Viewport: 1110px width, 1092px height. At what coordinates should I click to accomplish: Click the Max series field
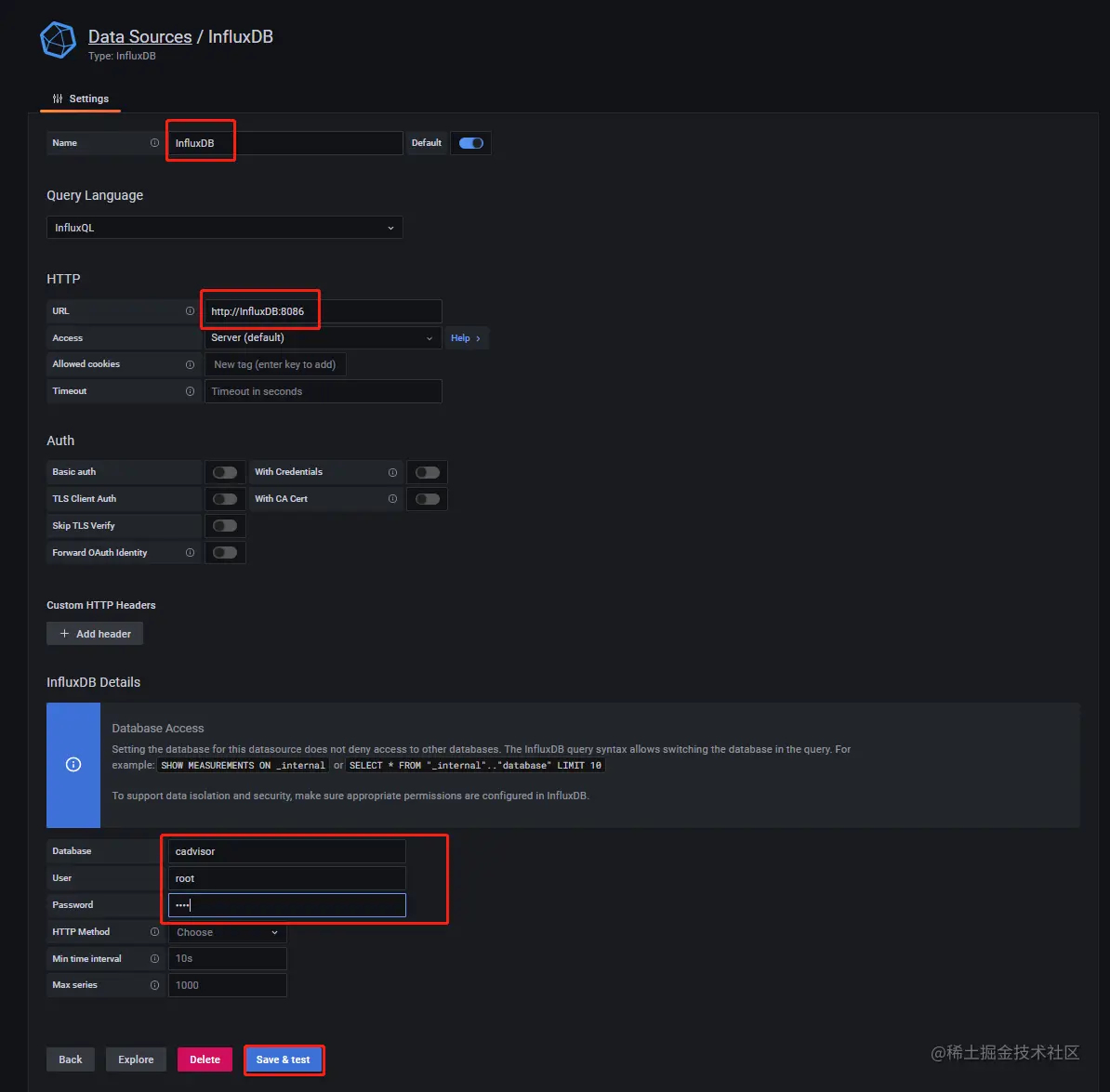pyautogui.click(x=227, y=985)
